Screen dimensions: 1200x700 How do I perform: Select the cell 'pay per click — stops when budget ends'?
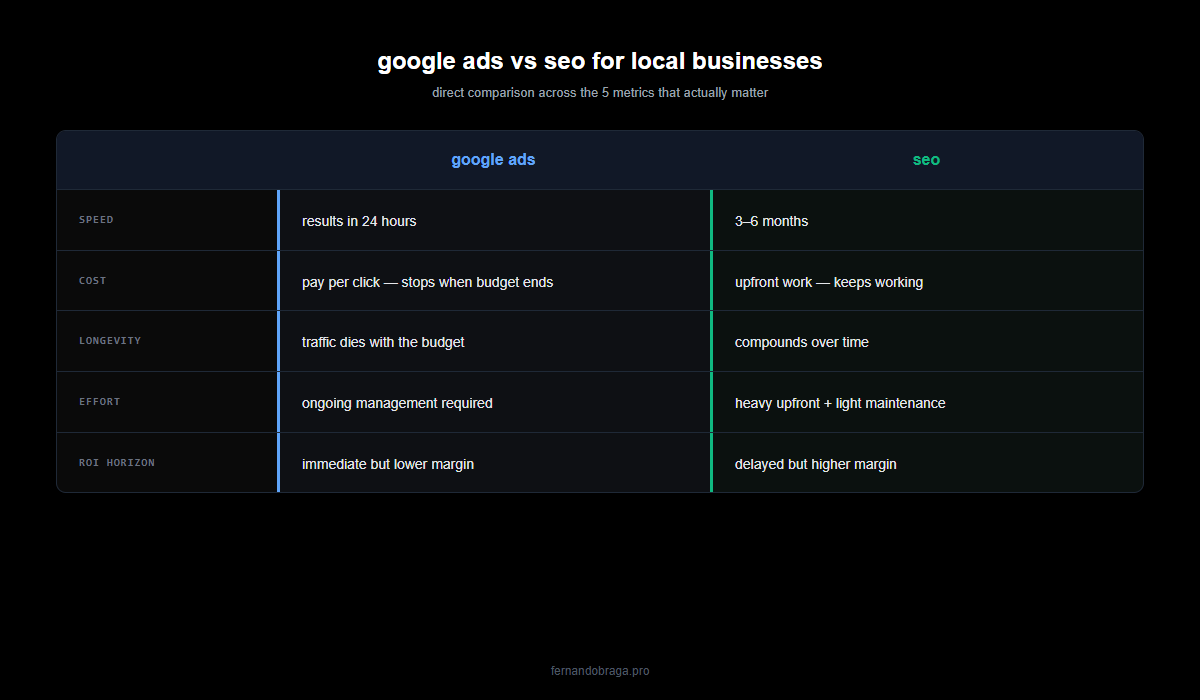pos(494,281)
